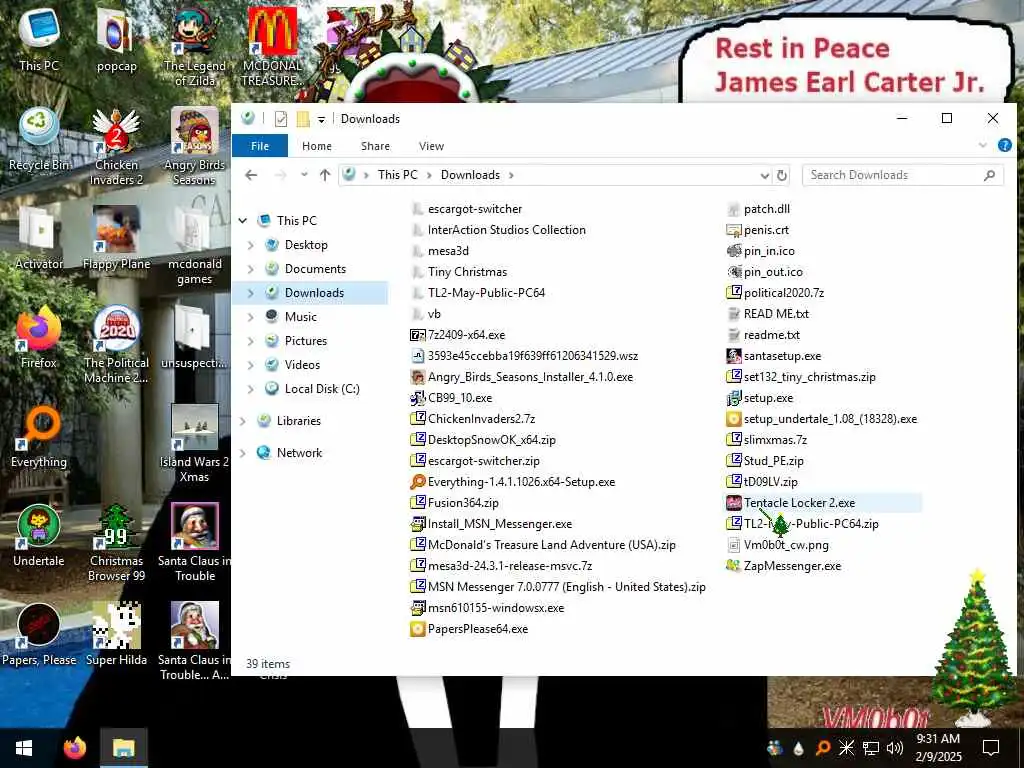Image resolution: width=1024 pixels, height=768 pixels.
Task: Open Super Hilda desktop shortcut
Action: tap(116, 635)
